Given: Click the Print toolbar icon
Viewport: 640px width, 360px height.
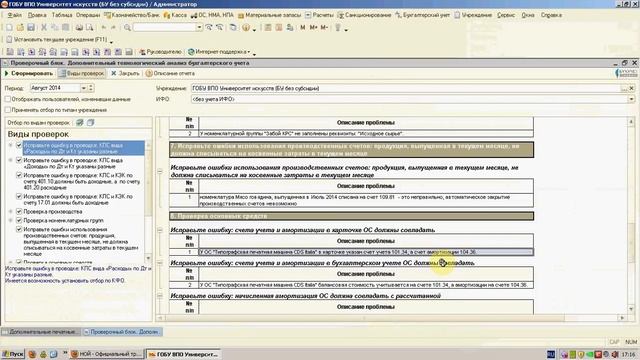Looking at the screenshot, I should coord(79,27).
